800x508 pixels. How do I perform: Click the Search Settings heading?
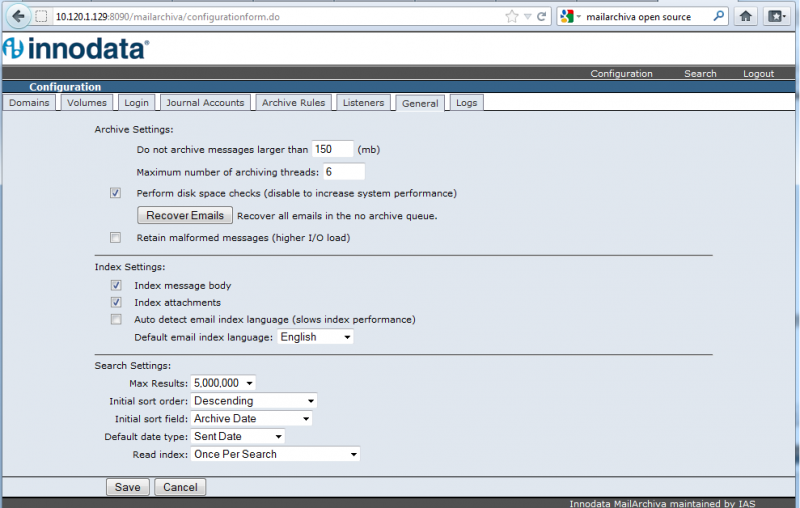133,366
